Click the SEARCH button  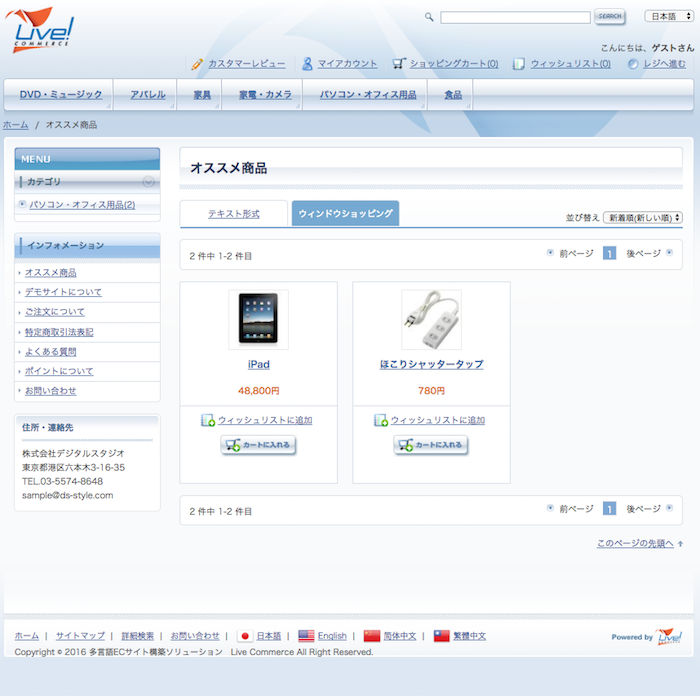tap(609, 16)
